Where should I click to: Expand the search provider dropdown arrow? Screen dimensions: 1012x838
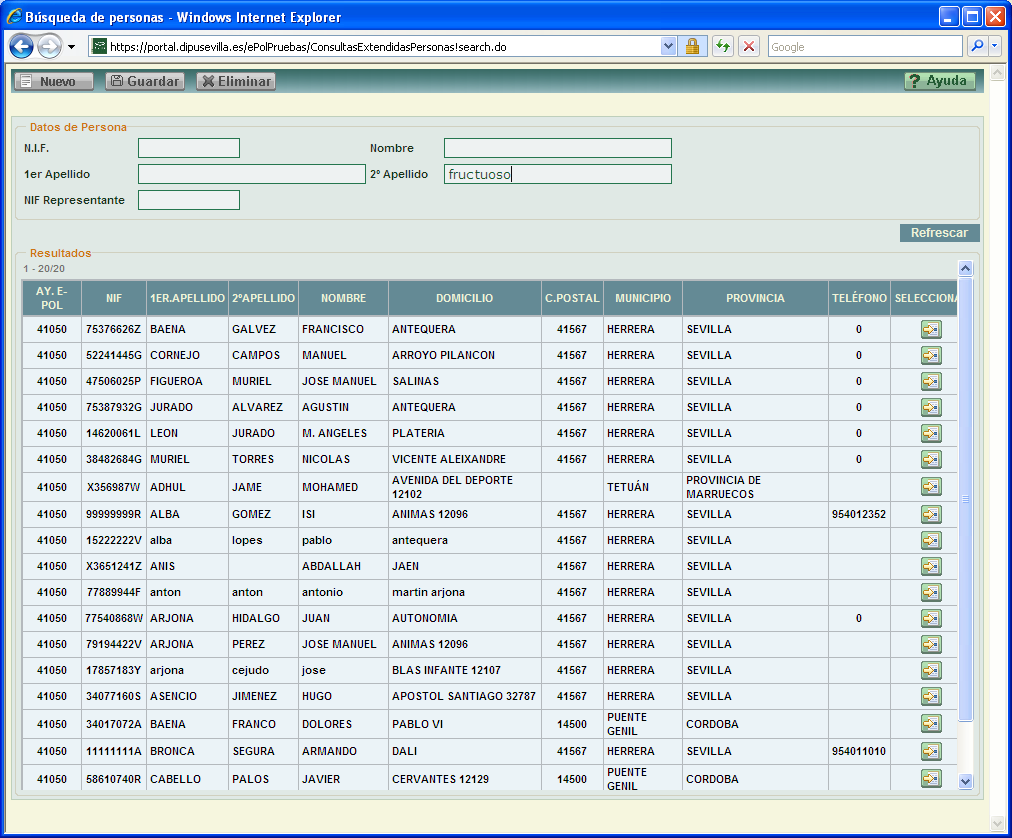pos(995,47)
